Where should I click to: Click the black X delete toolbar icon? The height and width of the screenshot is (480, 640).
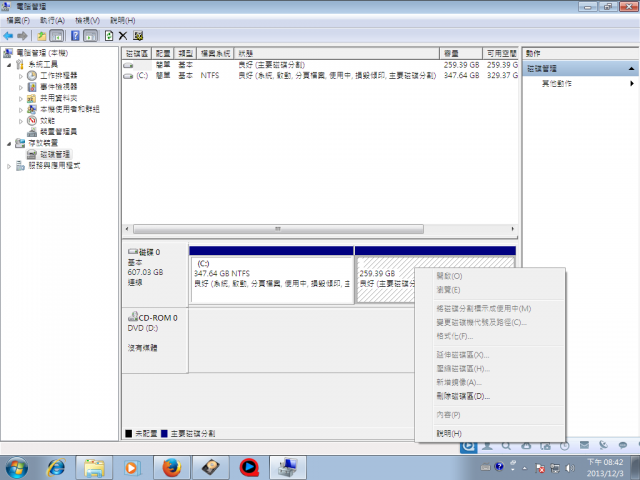pos(123,36)
